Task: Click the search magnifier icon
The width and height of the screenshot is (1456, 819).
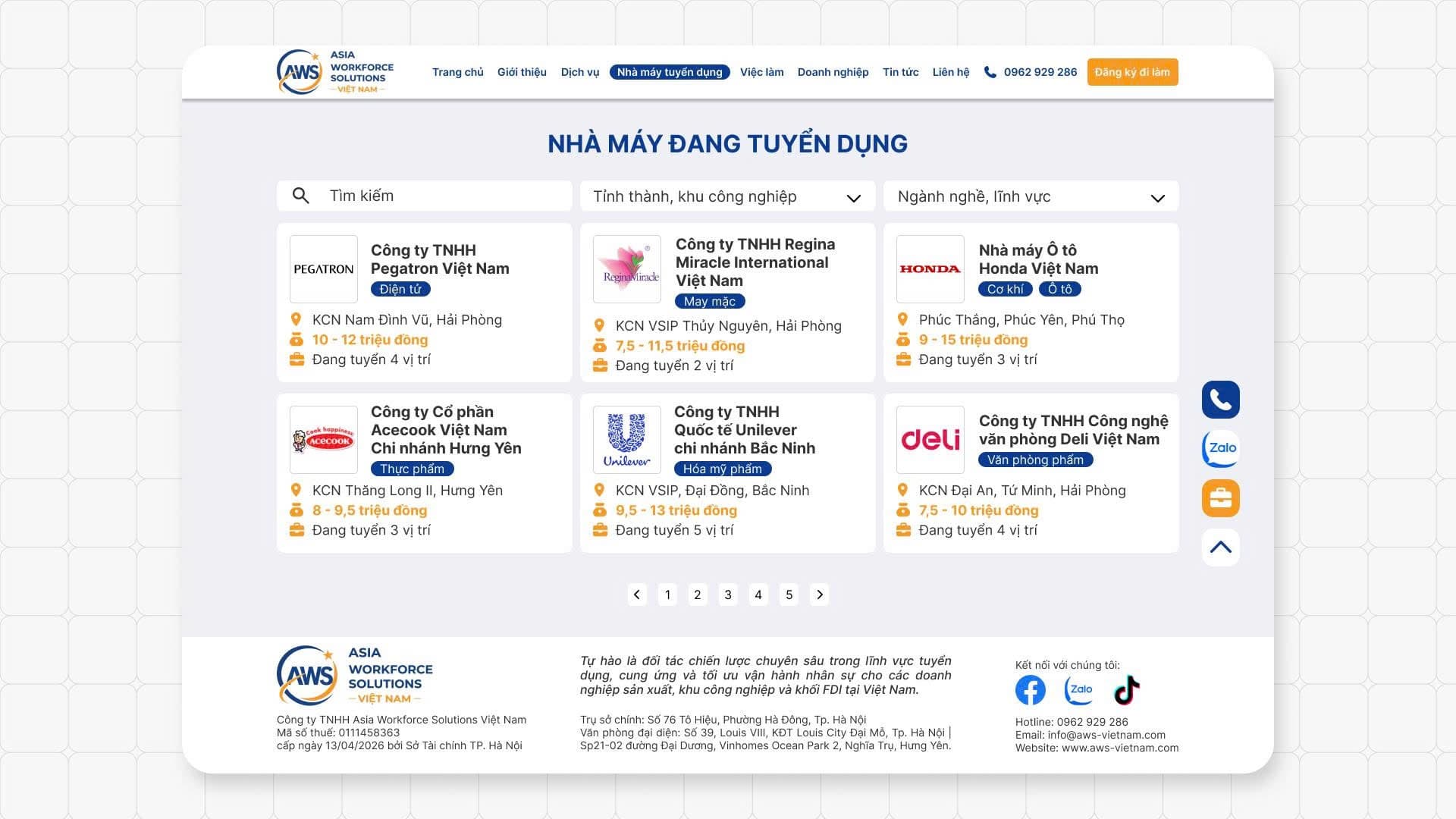Action: [300, 196]
